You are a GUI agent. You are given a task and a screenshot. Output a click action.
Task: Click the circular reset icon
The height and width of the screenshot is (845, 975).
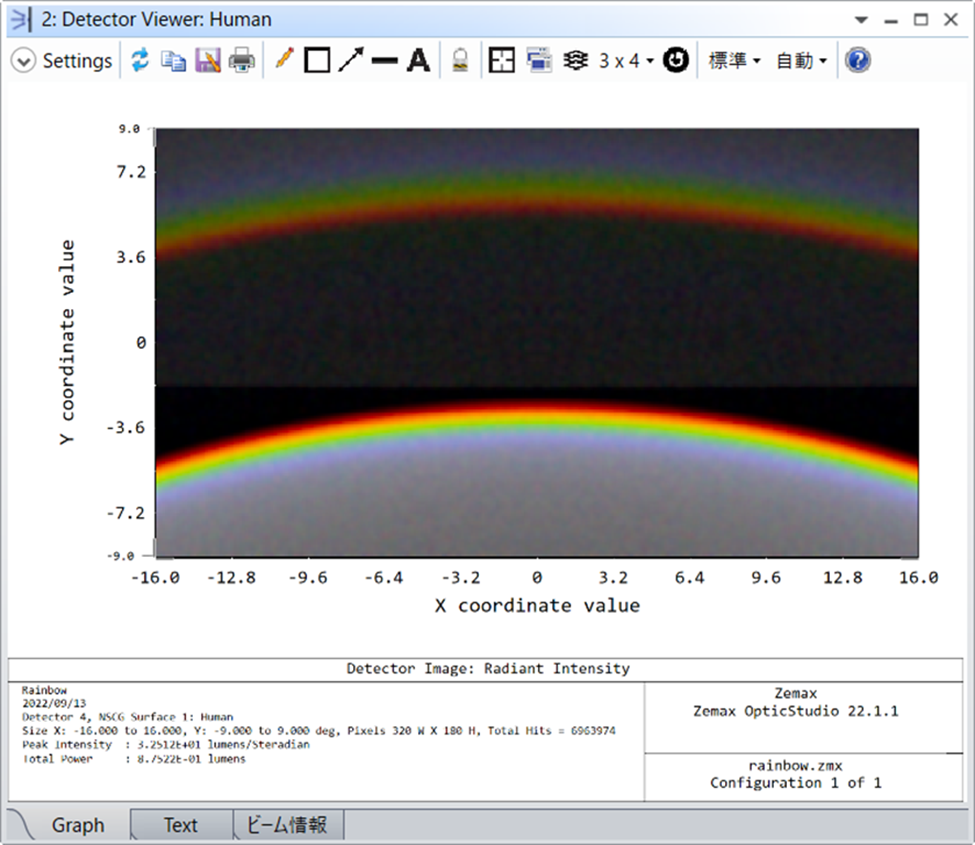point(676,60)
